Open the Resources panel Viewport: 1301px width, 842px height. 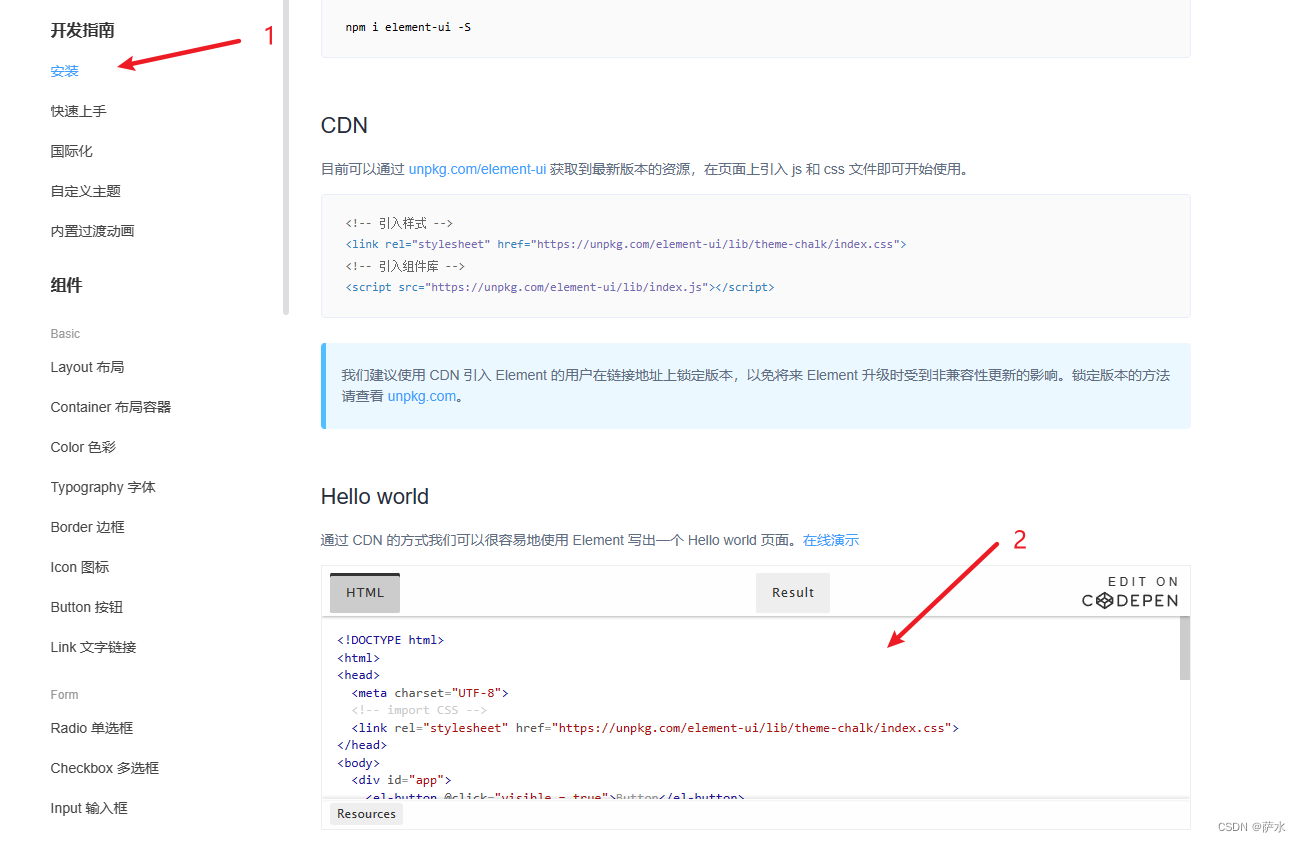click(366, 813)
